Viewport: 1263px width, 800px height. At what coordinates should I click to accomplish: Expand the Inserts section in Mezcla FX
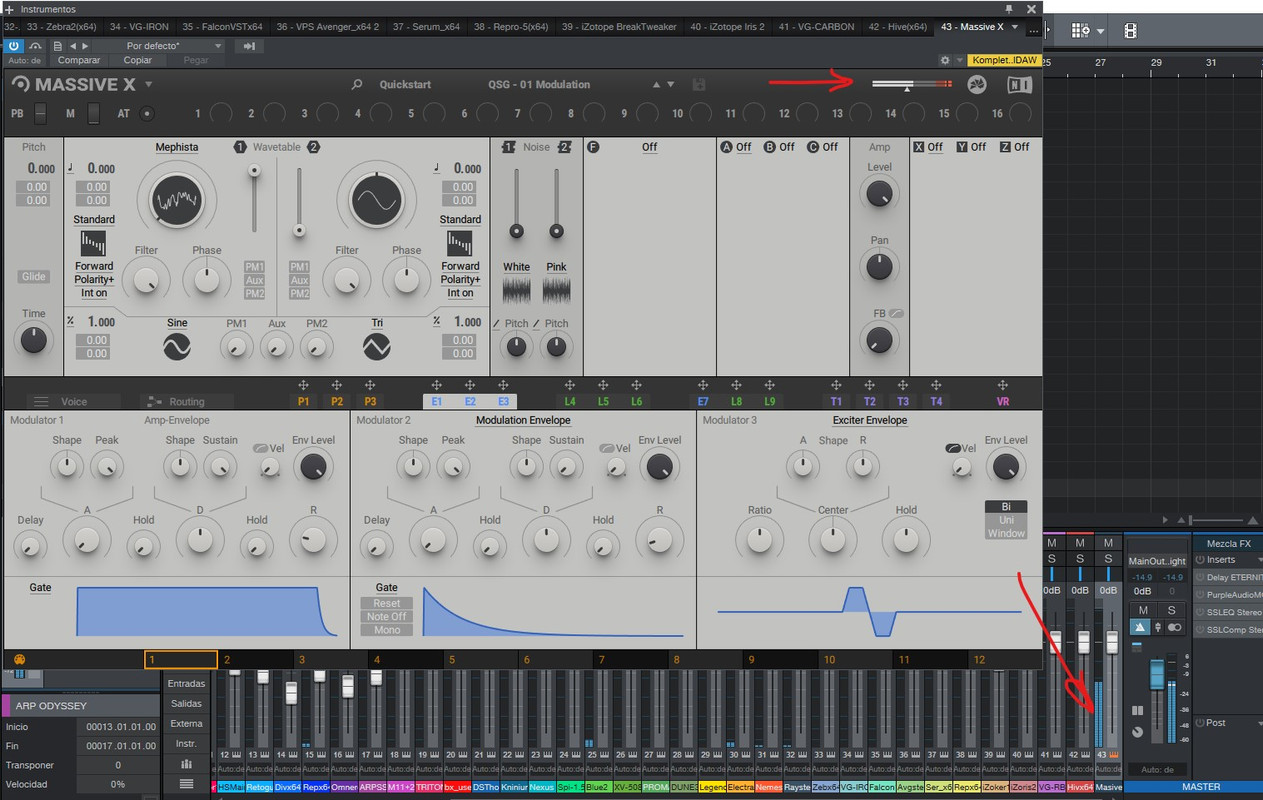coord(1260,560)
